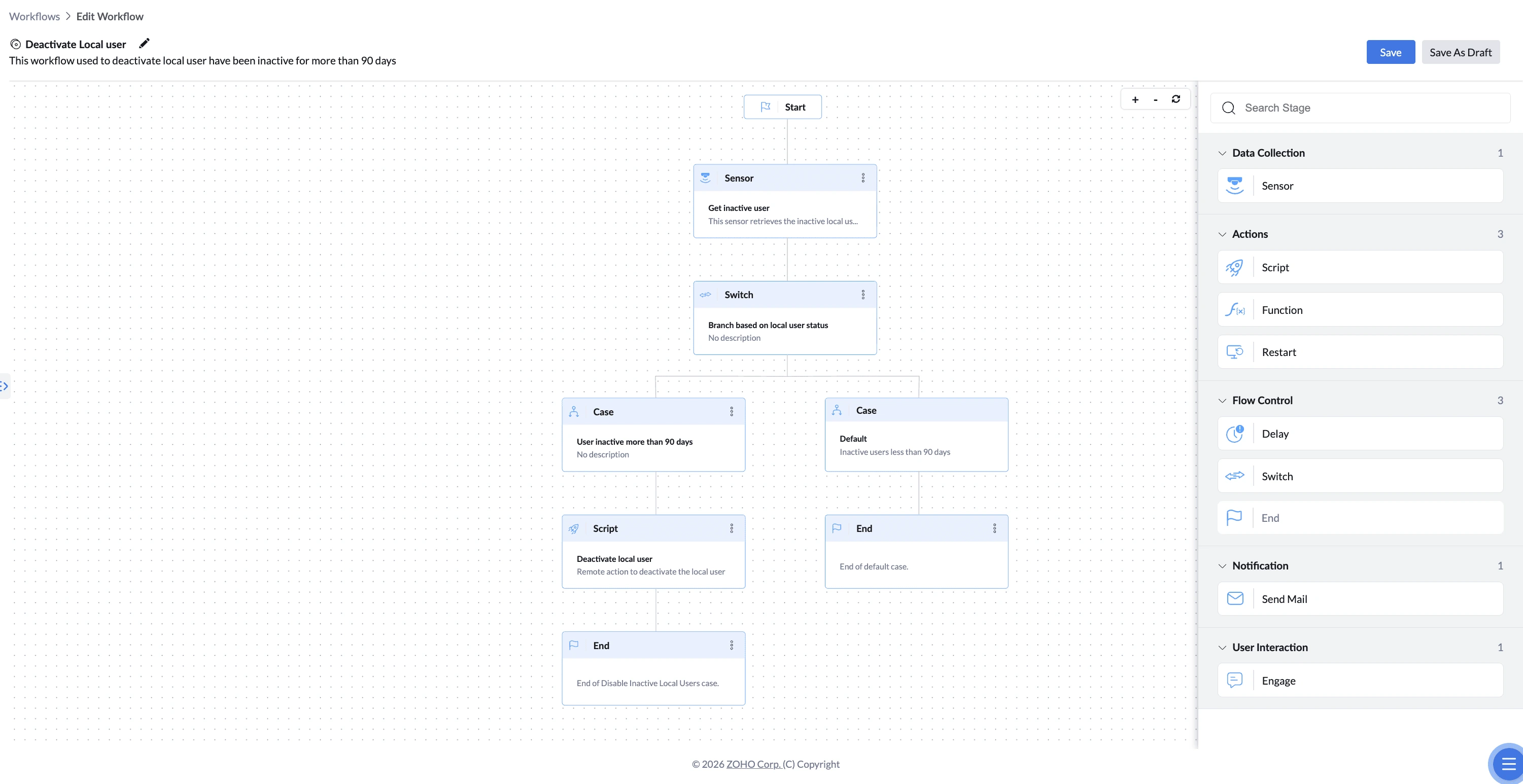
Task: Click the workflow description text
Action: (x=202, y=60)
